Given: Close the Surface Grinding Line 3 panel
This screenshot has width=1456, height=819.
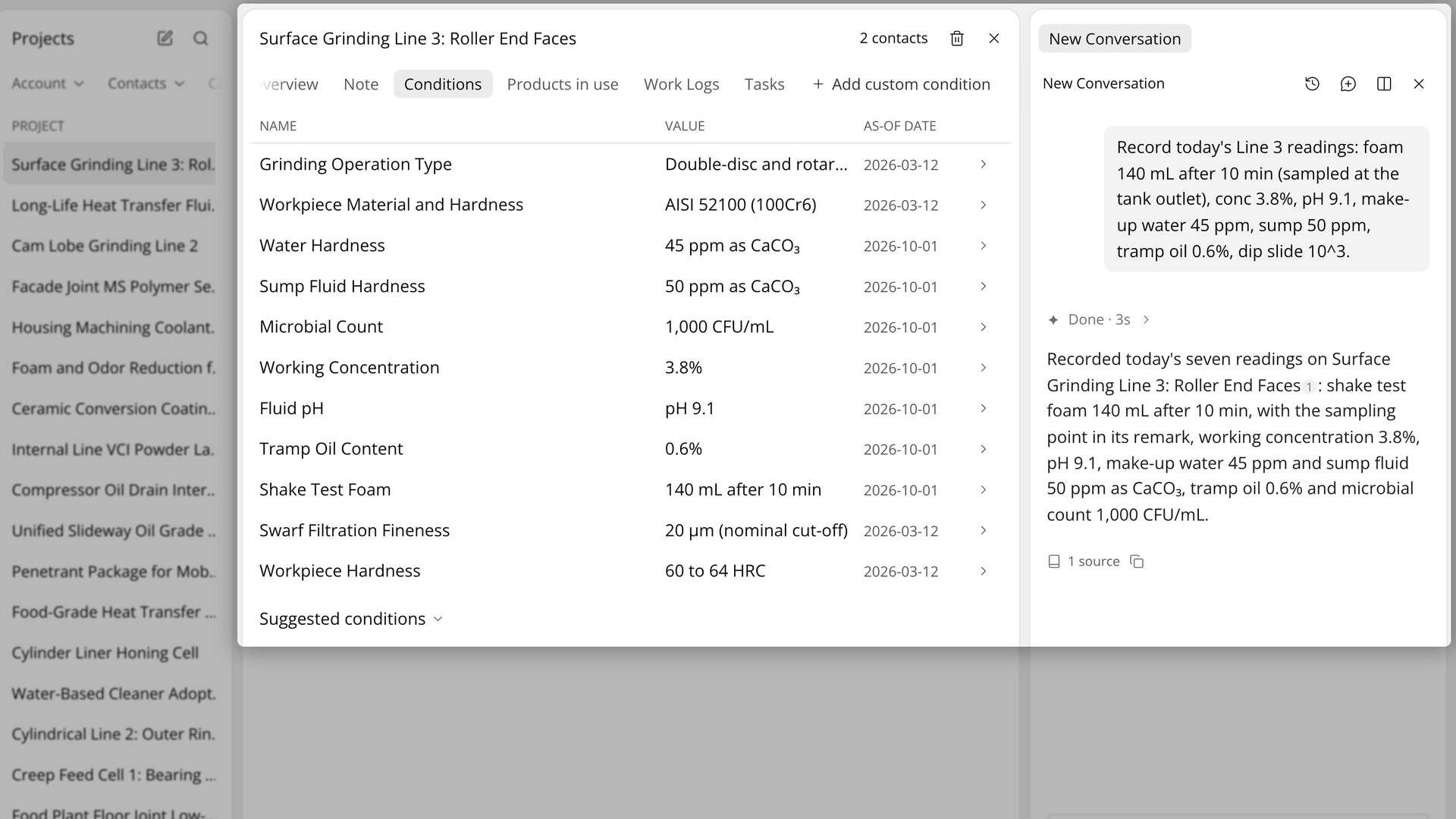Looking at the screenshot, I should point(994,39).
